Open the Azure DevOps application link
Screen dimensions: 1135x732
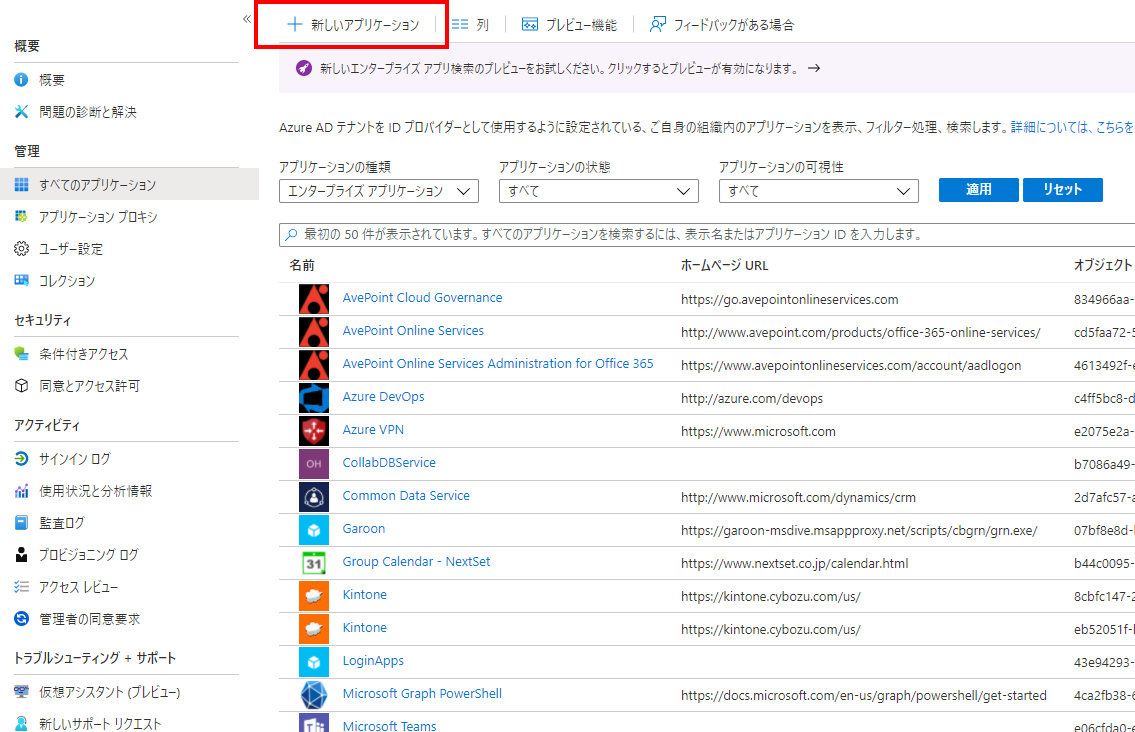tap(383, 396)
